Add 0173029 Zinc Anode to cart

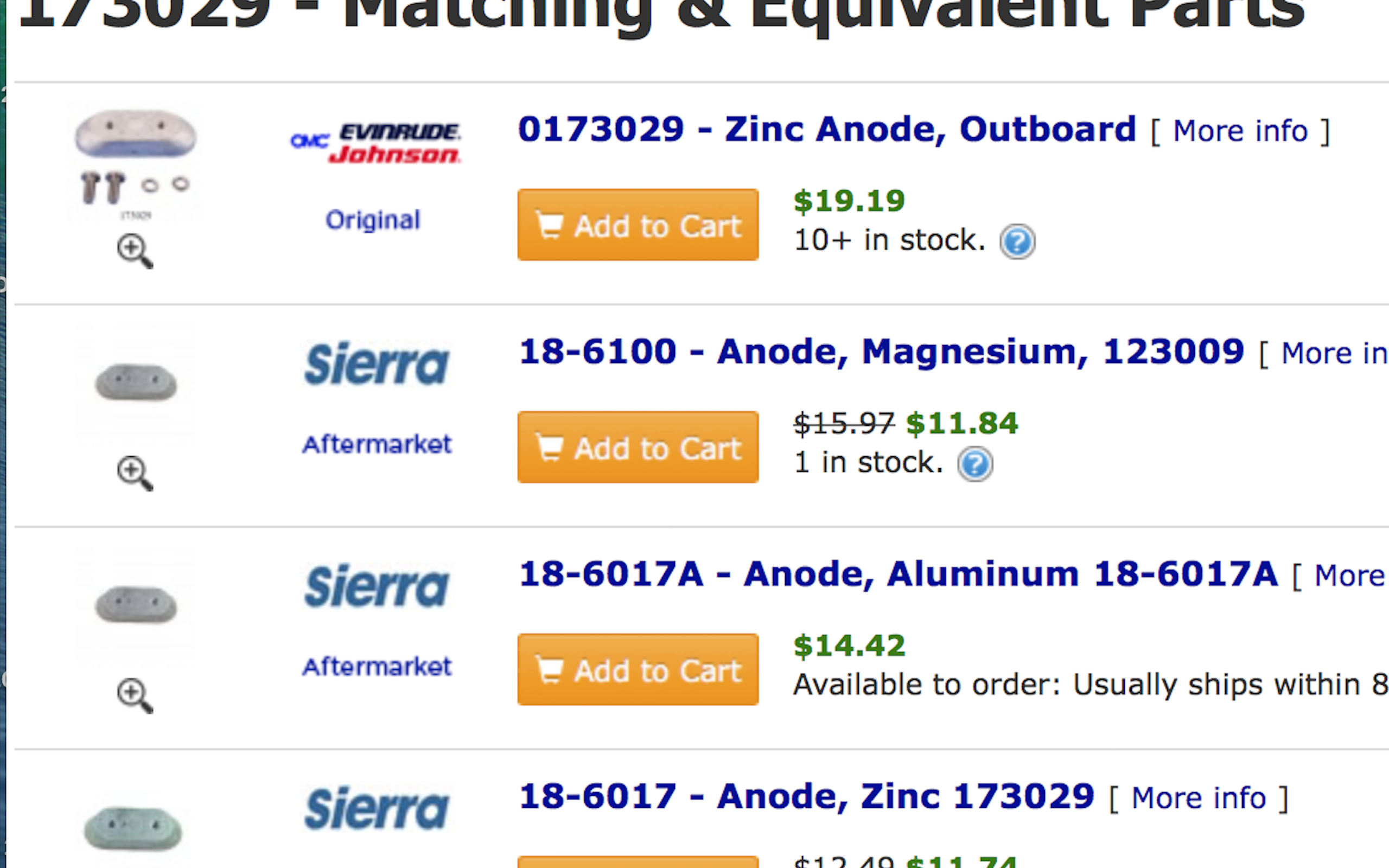point(638,225)
